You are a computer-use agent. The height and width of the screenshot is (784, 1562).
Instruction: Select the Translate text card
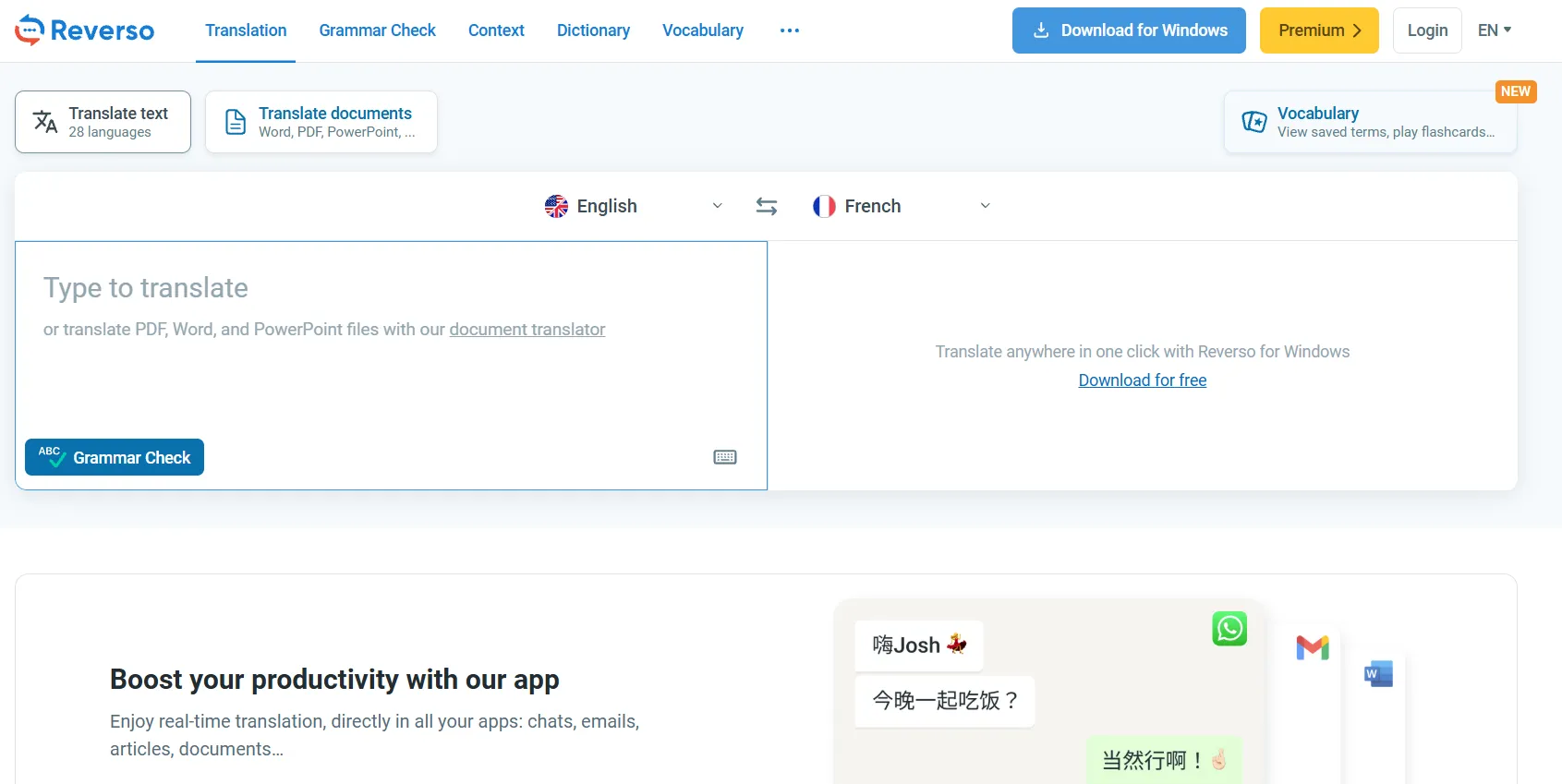(x=103, y=122)
